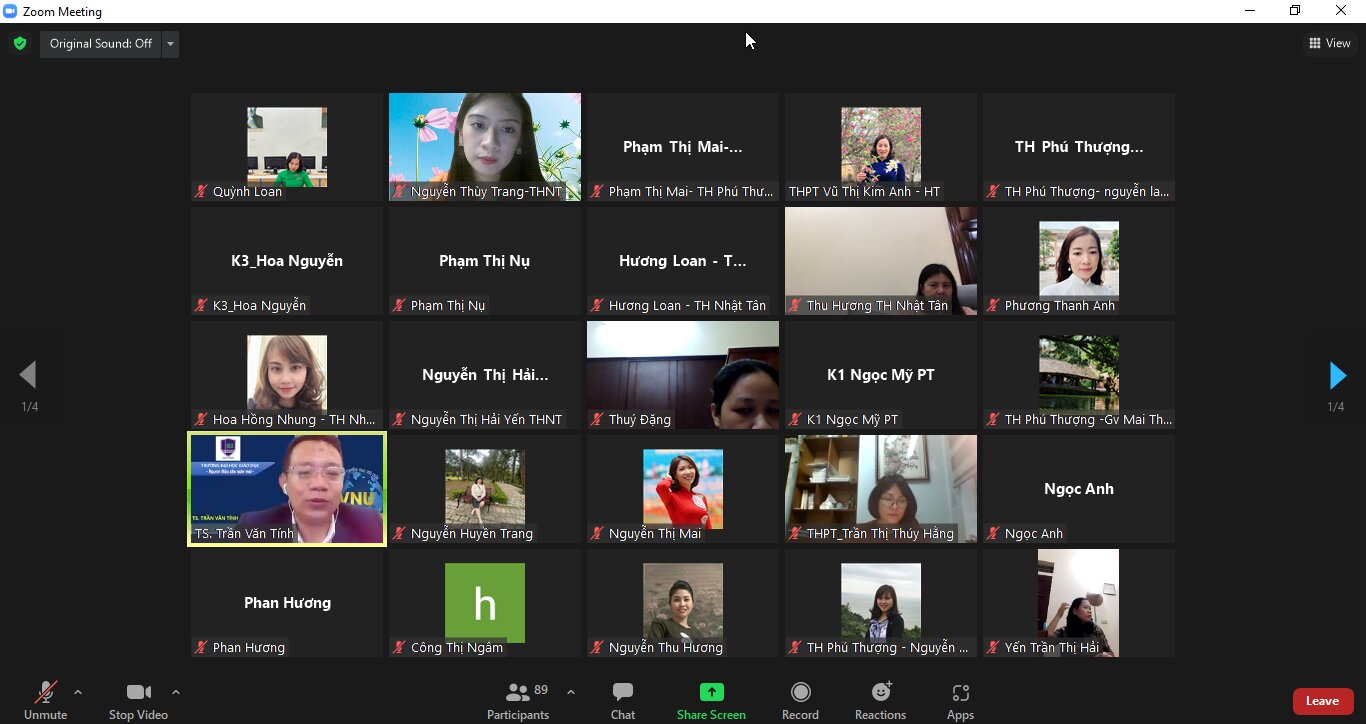
Task: Toggle Original Sound: Off button
Action: click(x=100, y=44)
